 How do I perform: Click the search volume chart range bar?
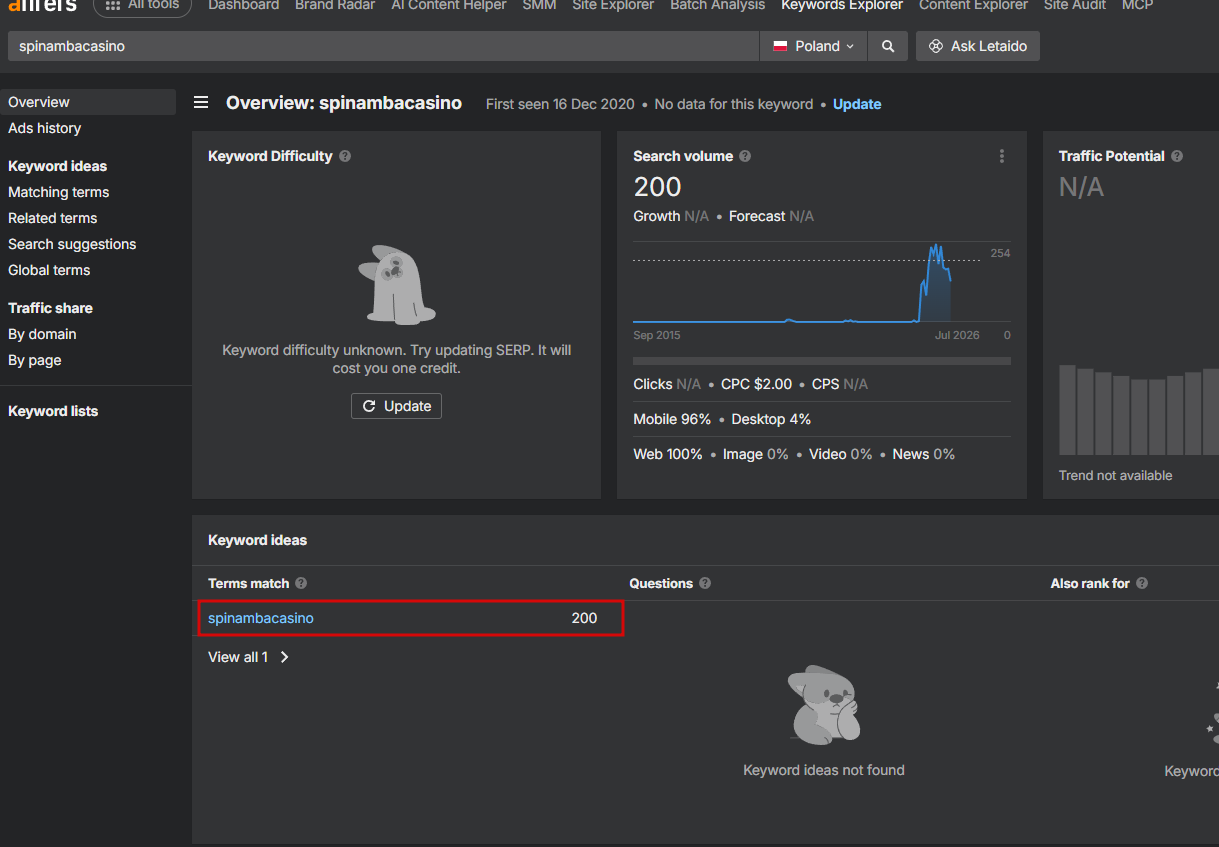[x=822, y=361]
